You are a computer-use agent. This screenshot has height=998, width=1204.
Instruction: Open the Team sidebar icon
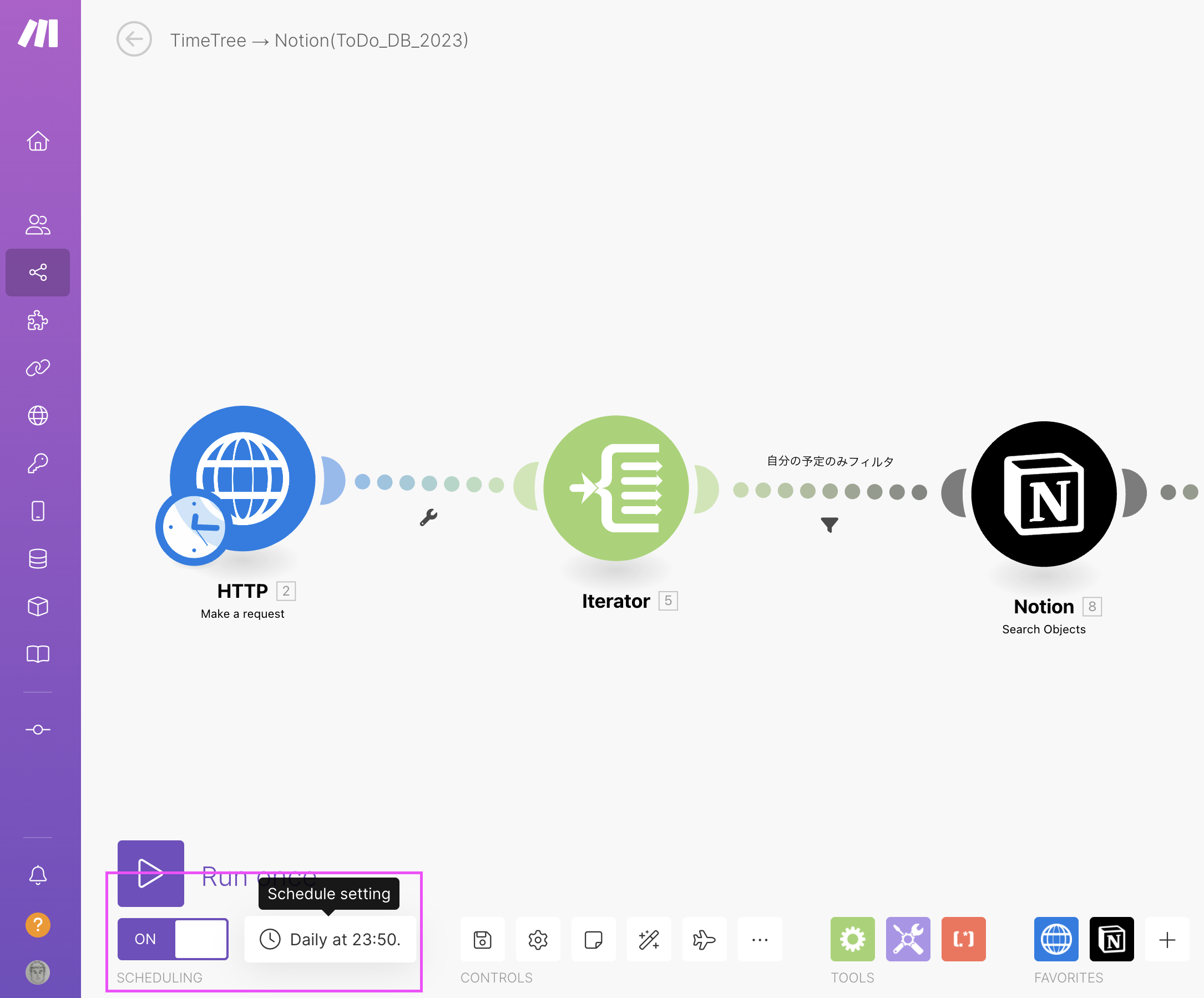38,224
